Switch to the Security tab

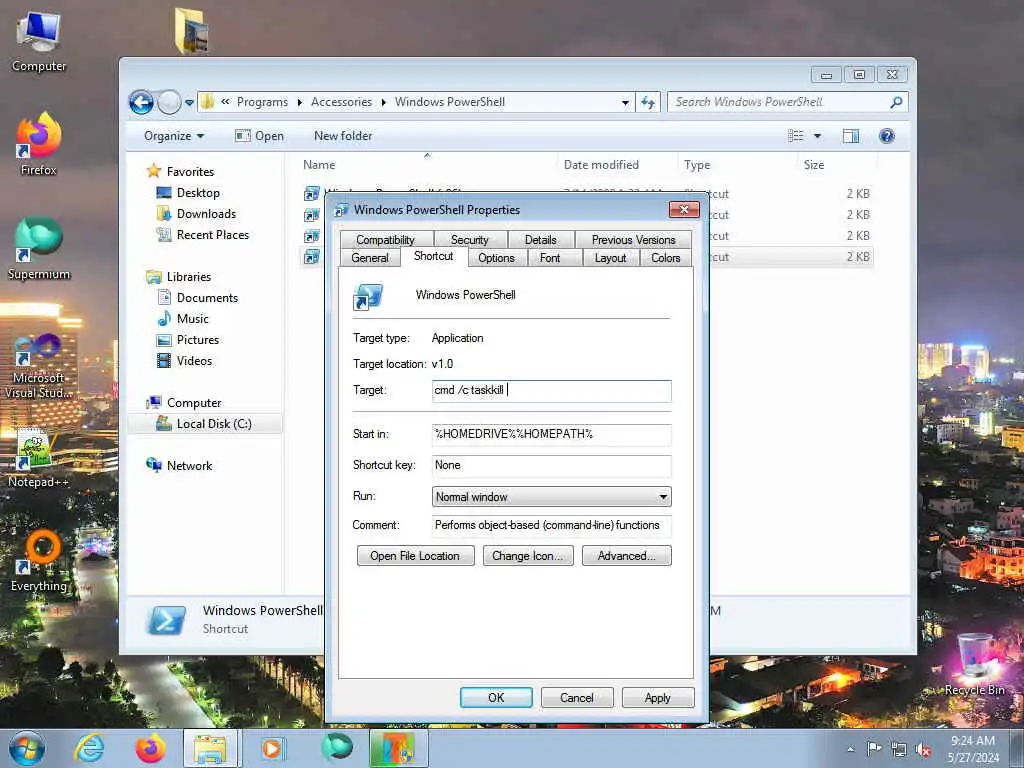coord(470,240)
